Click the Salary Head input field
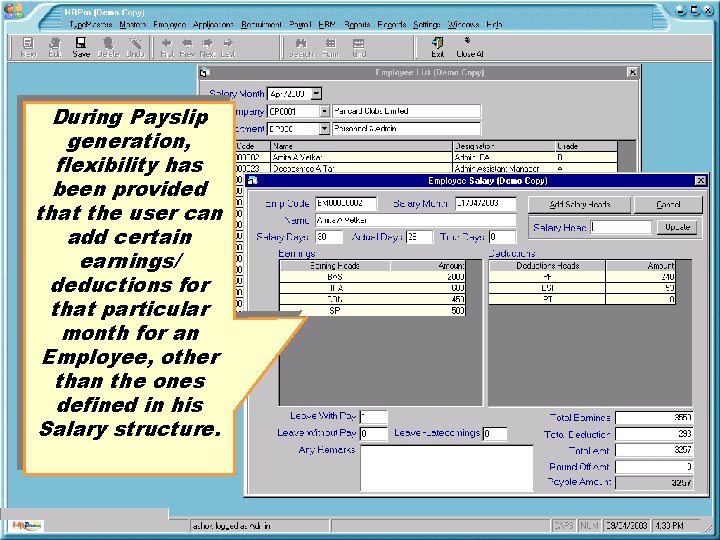The image size is (720, 540). (x=621, y=227)
